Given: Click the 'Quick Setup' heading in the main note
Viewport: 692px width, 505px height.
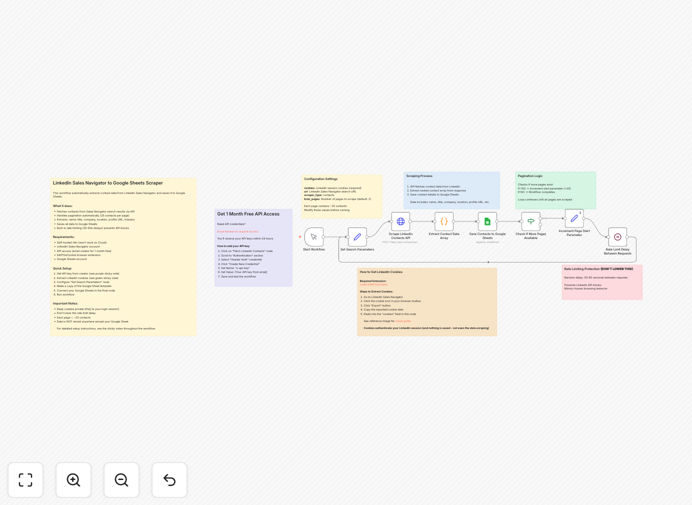Looking at the screenshot, I should click(62, 268).
